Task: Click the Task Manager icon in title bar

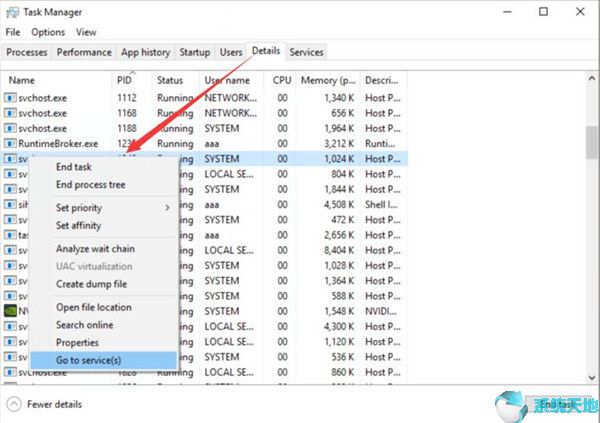Action: [x=12, y=12]
